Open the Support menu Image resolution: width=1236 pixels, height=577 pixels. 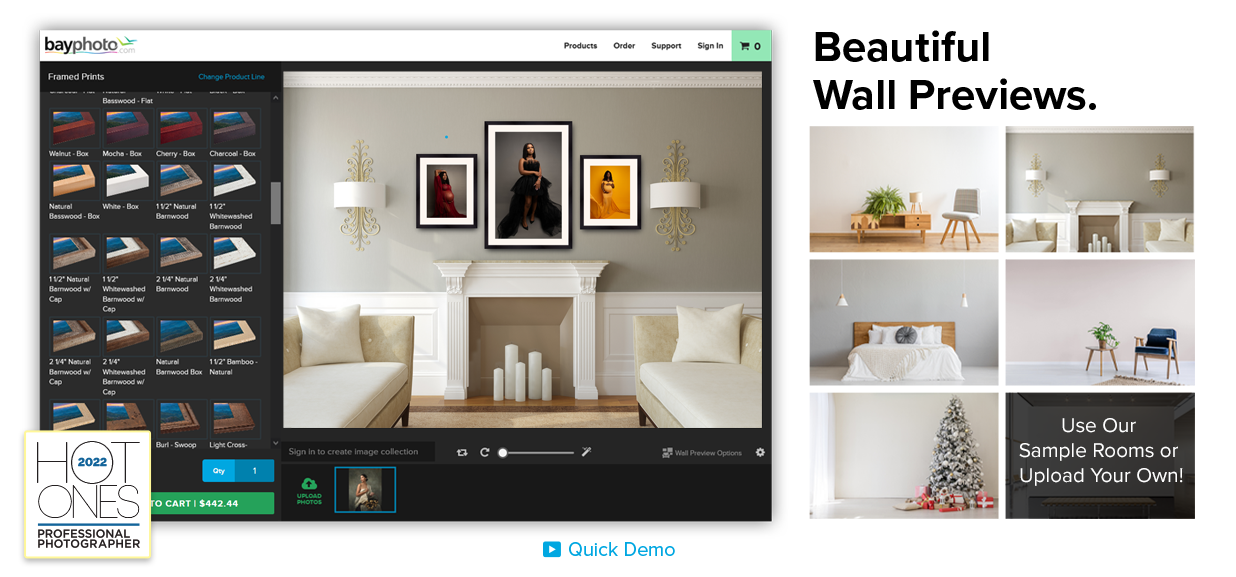666,46
